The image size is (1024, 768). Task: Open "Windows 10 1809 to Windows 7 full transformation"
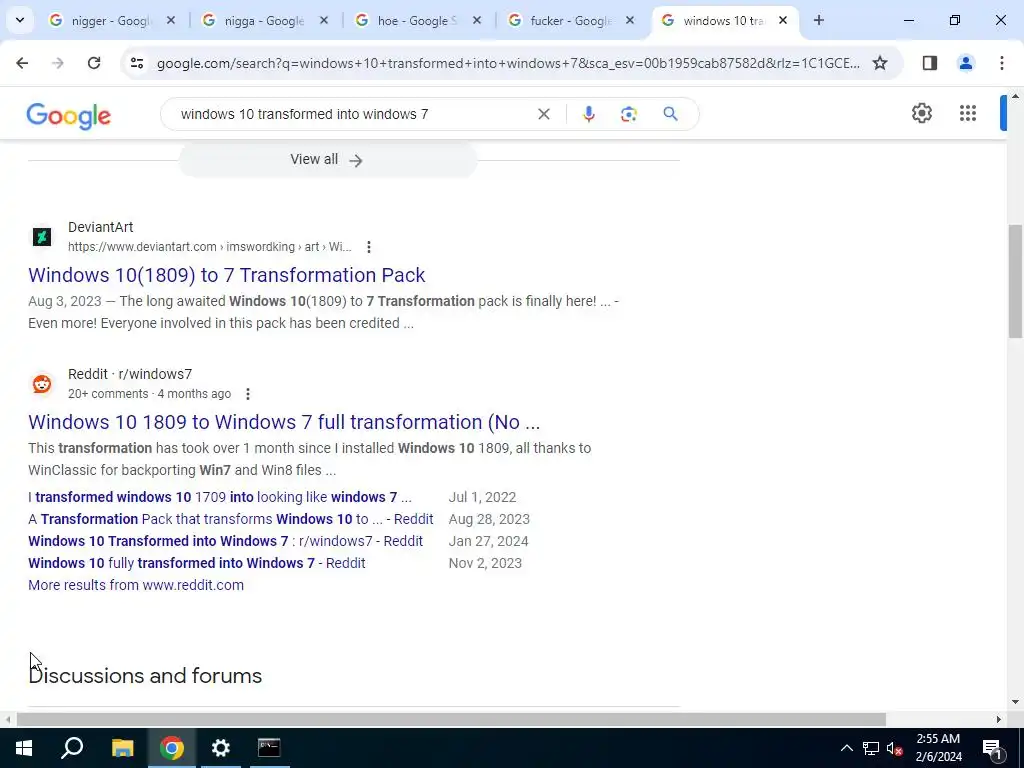tap(284, 422)
